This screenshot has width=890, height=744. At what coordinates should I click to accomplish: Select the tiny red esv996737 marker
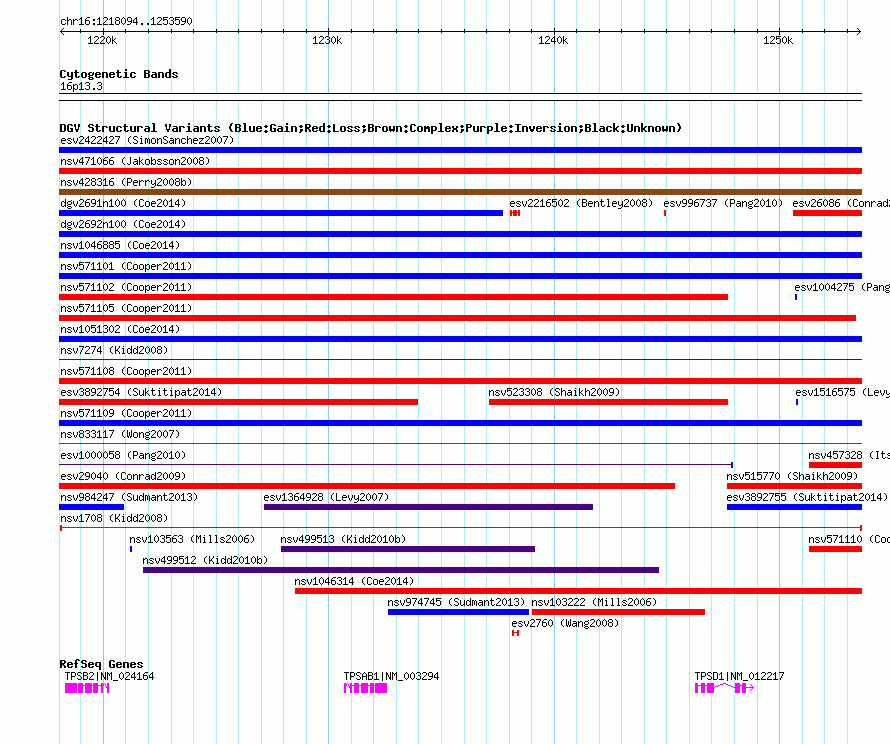(665, 213)
